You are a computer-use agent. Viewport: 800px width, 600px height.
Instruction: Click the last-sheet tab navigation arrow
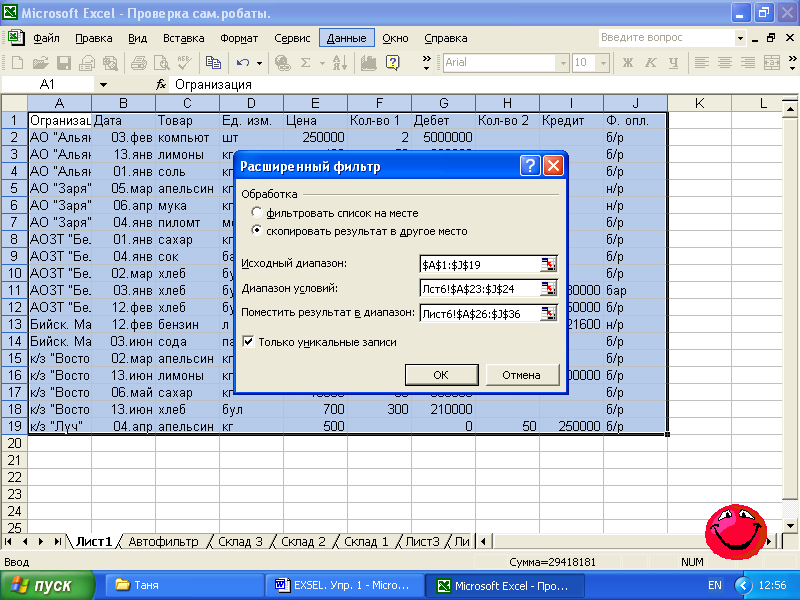pyautogui.click(x=58, y=541)
